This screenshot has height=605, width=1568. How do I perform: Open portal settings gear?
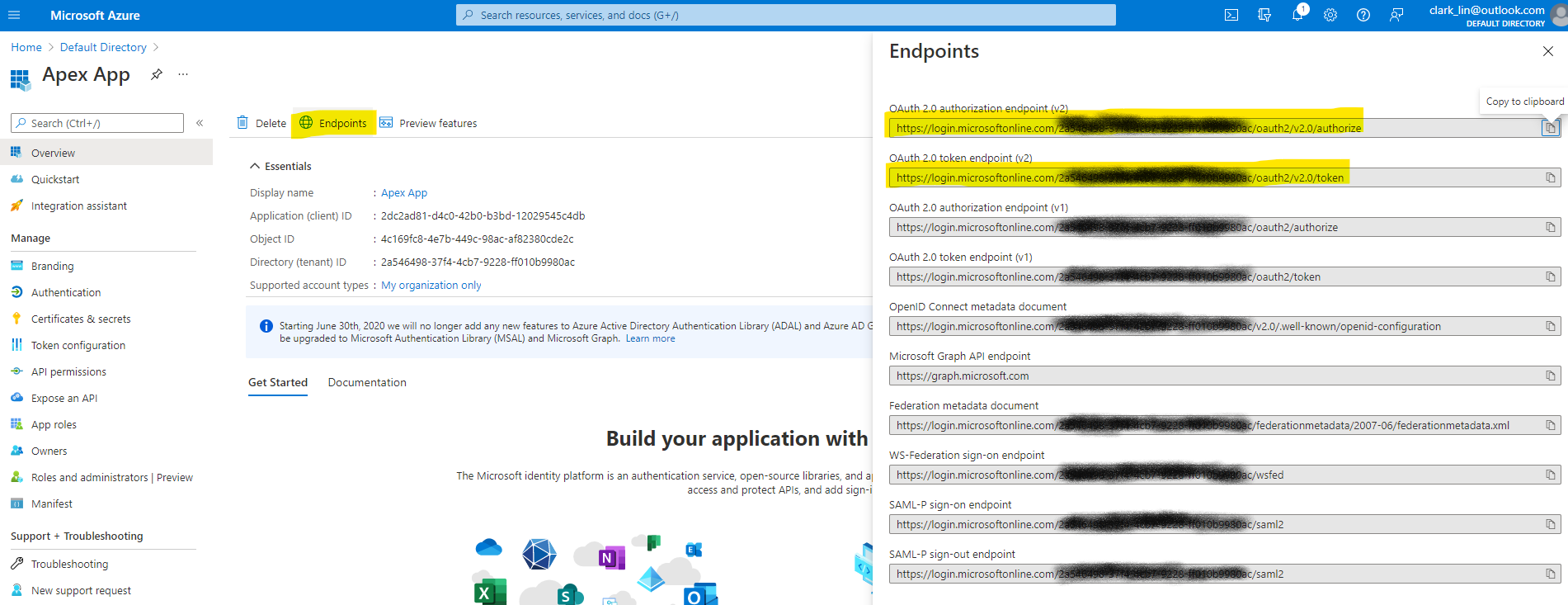pyautogui.click(x=1330, y=15)
